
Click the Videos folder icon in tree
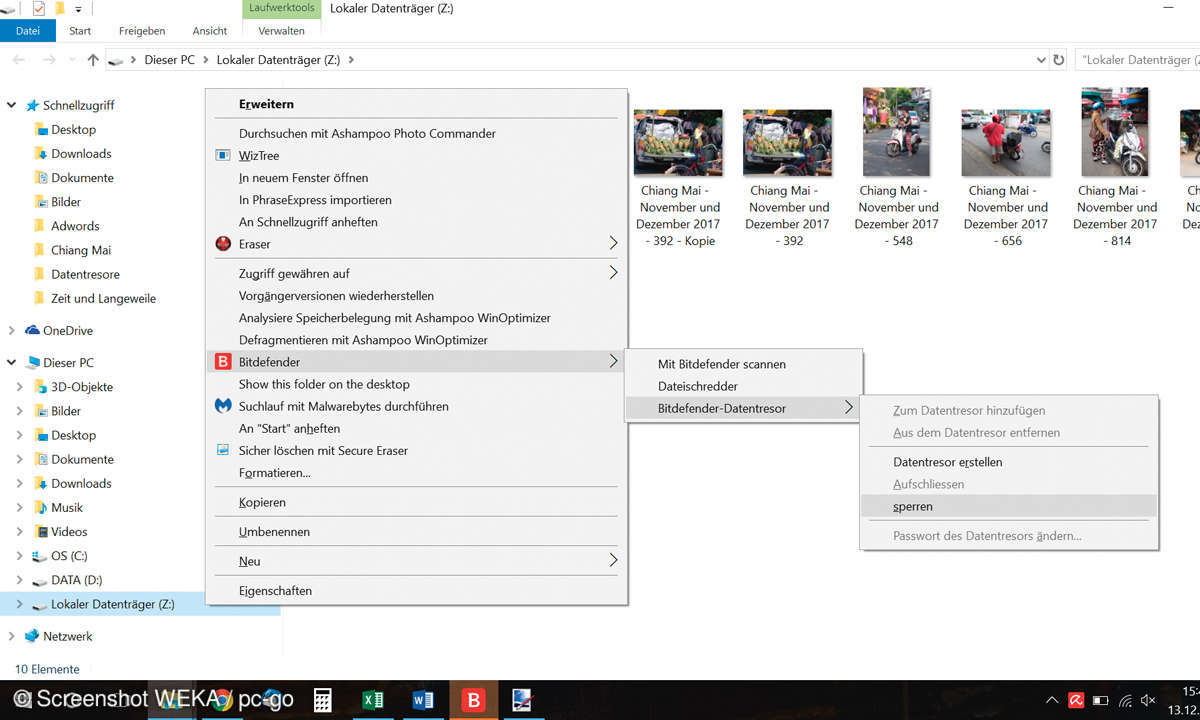[x=41, y=532]
